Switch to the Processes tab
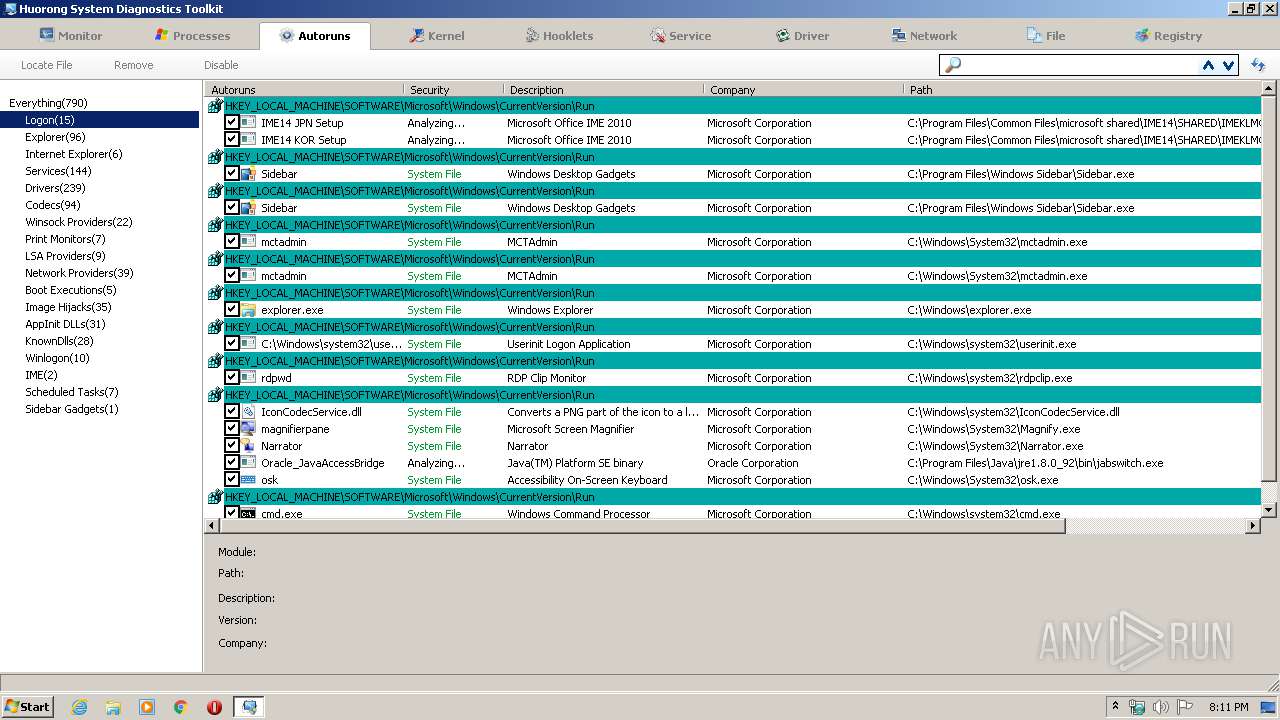1280x720 pixels. pyautogui.click(x=192, y=35)
